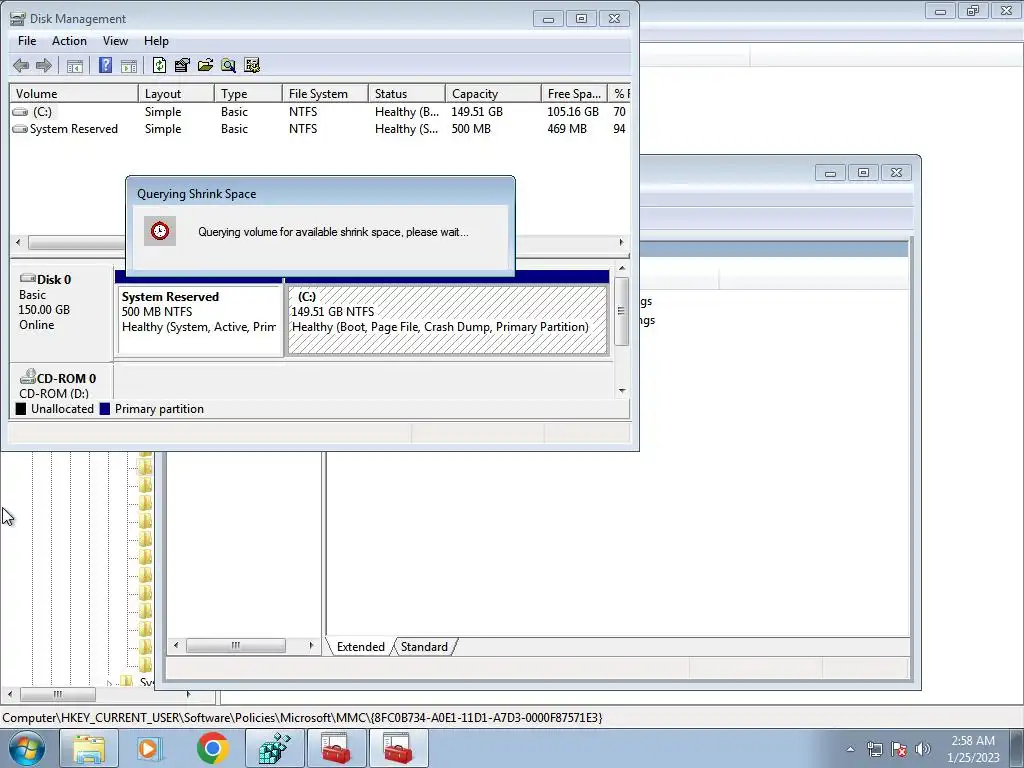Click the disk view vertical scrollbar up arrow
This screenshot has height=768, width=1024.
click(x=622, y=268)
